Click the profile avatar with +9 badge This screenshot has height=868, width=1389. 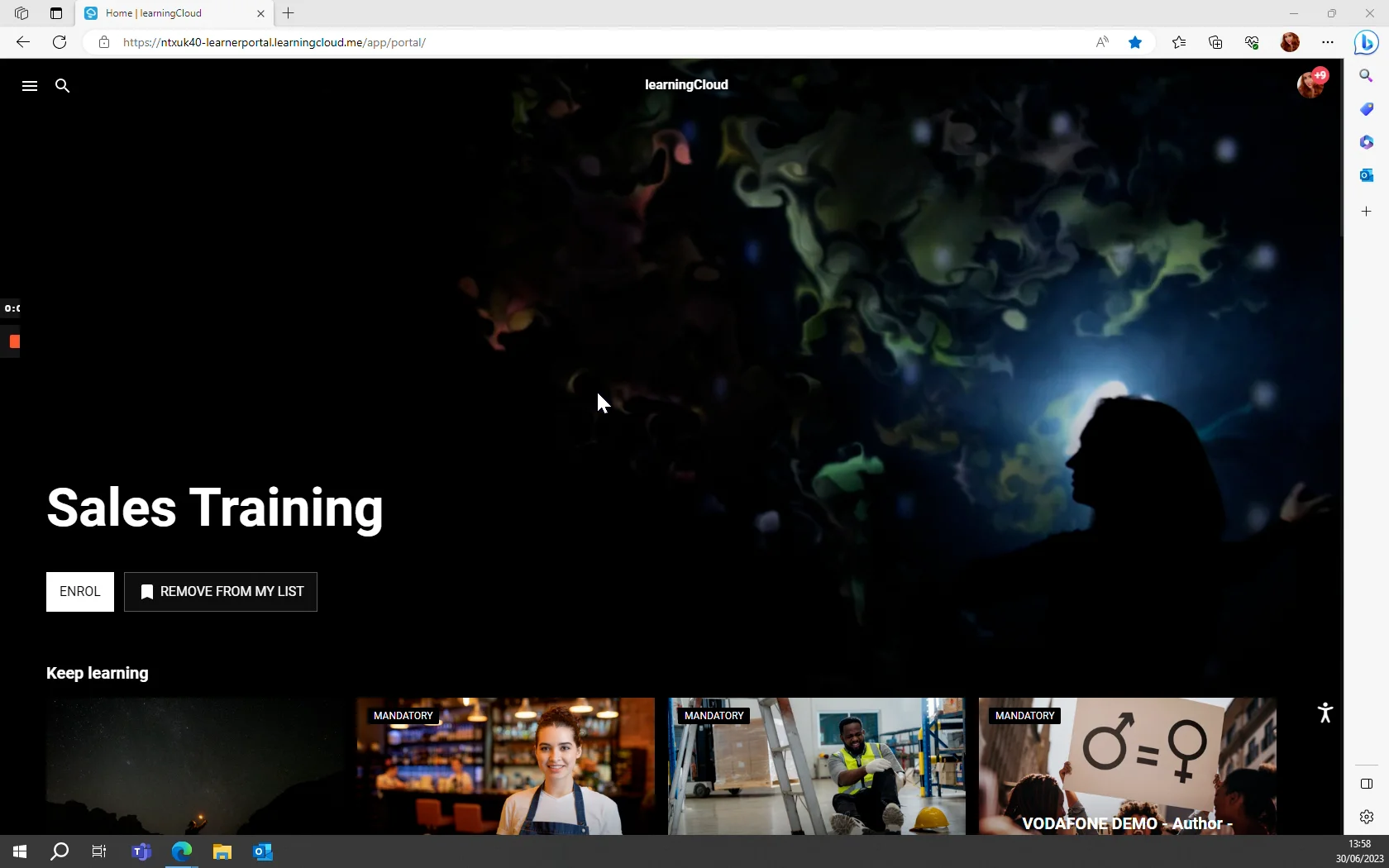1312,84
